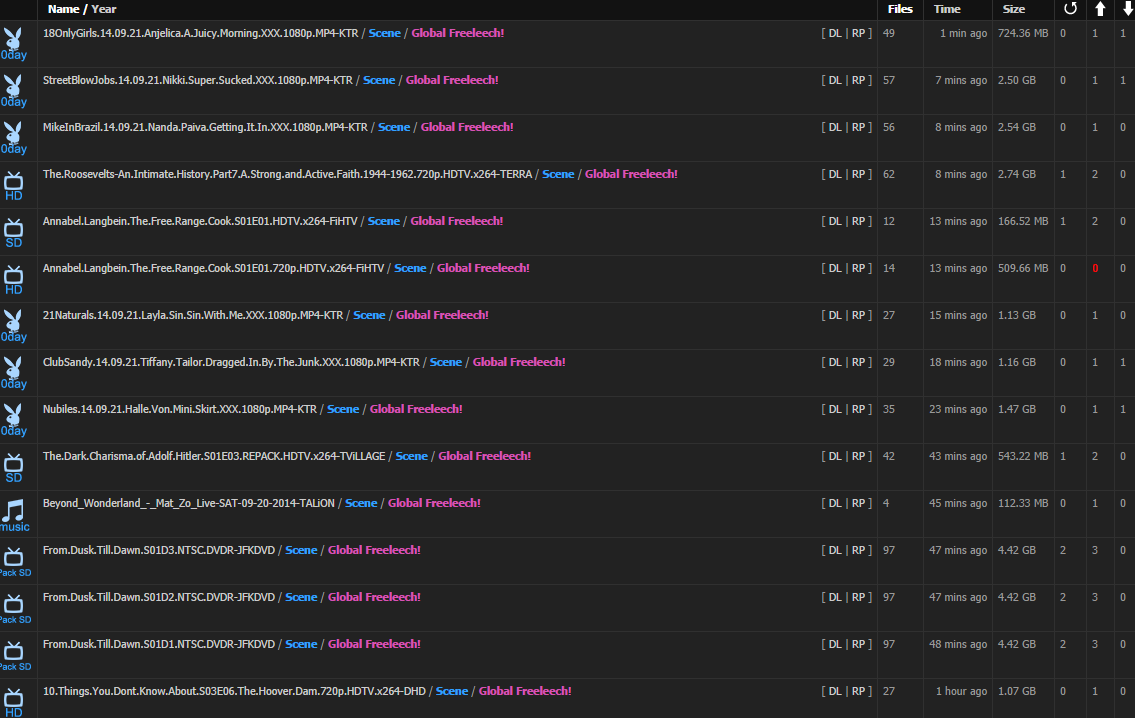1135x718 pixels.
Task: Click Global Freeleech! on From.Dusk.Till.Dawn.S01D3 row
Action: [374, 550]
